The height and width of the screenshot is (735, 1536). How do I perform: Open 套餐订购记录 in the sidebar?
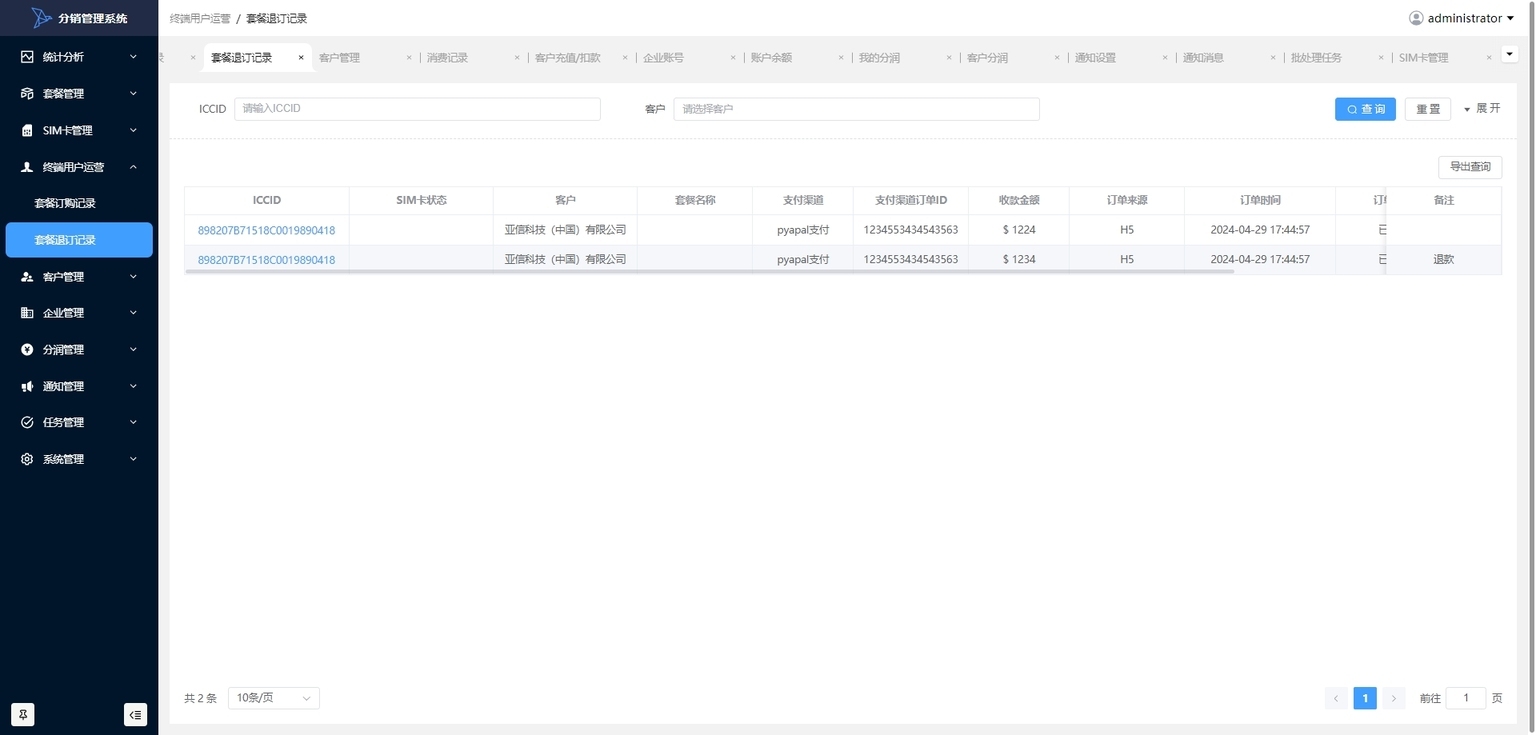(x=65, y=204)
